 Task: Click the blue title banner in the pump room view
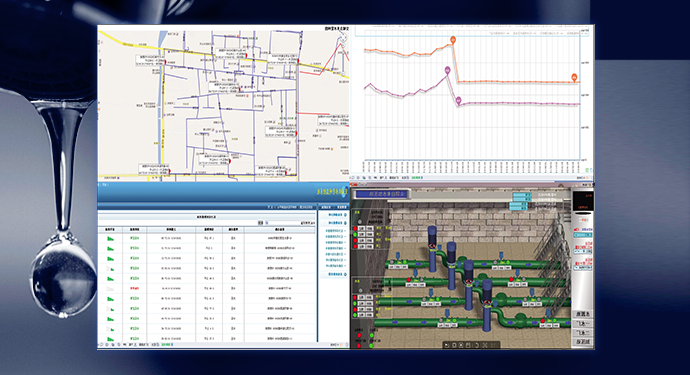tap(382, 194)
